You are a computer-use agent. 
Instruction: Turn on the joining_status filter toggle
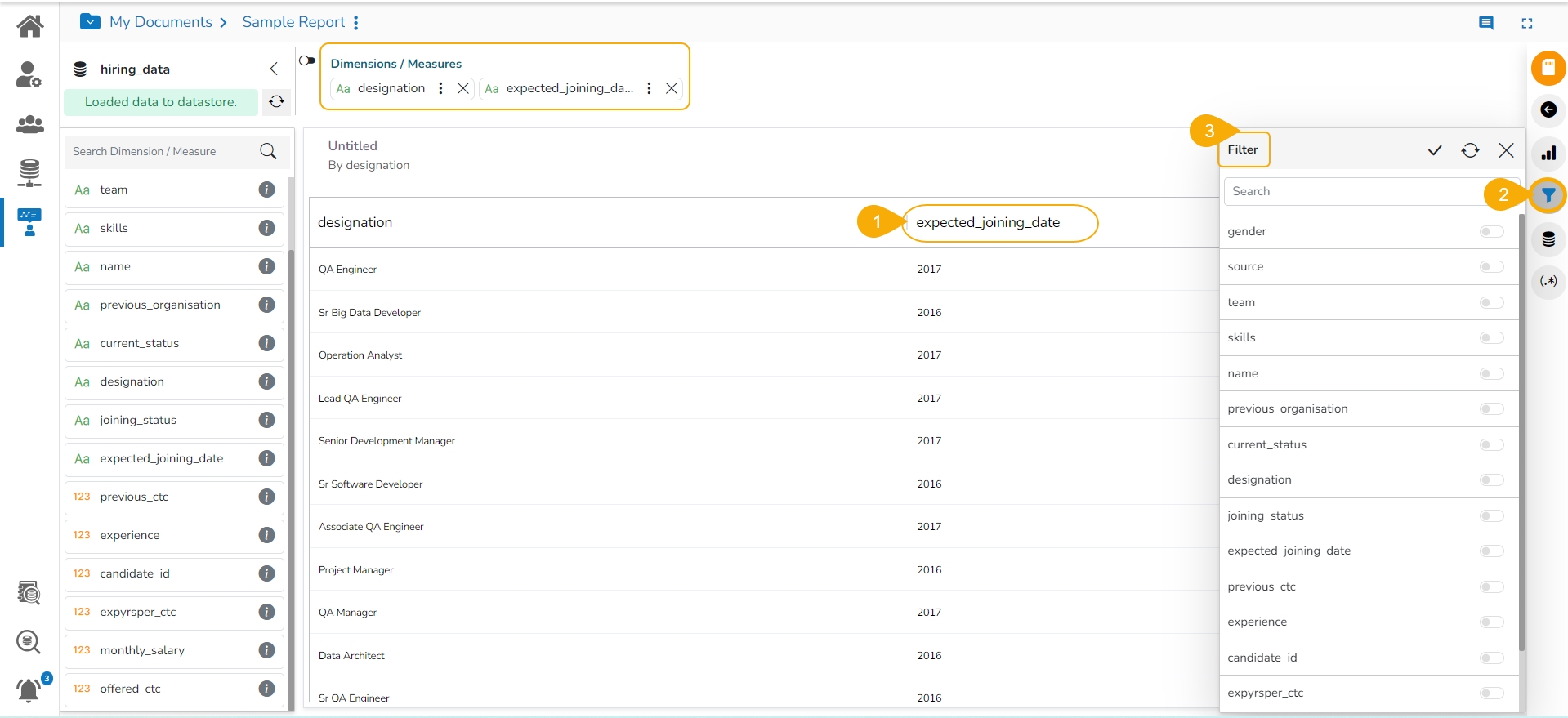[x=1491, y=516]
